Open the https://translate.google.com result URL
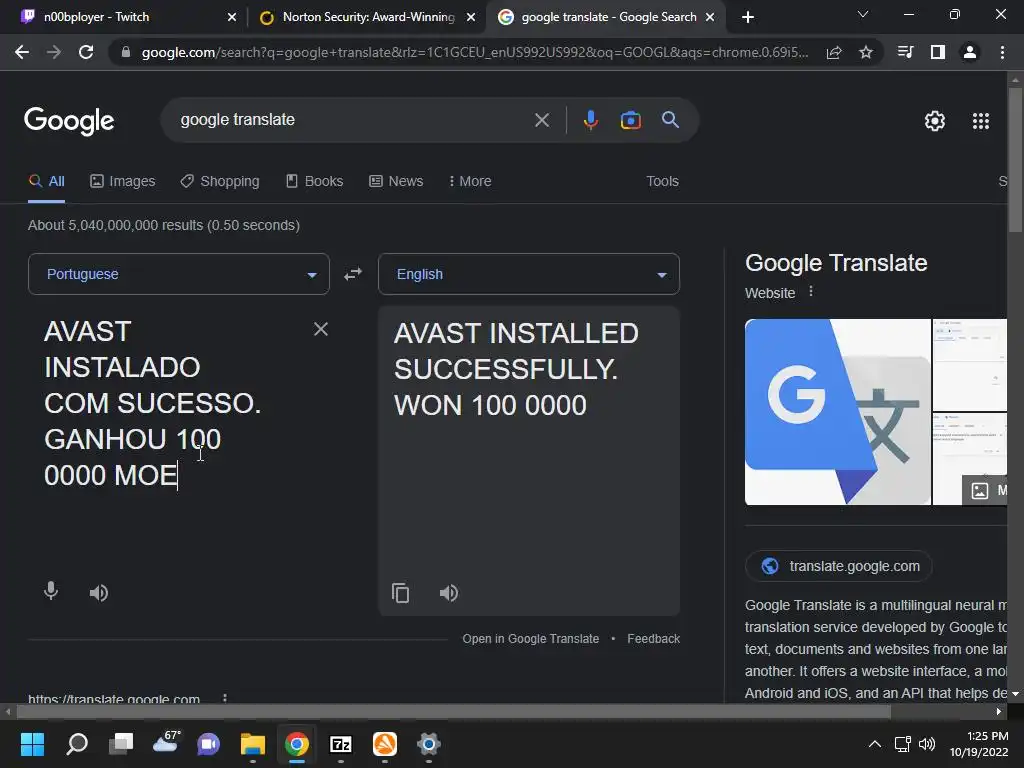This screenshot has height=768, width=1024. pyautogui.click(x=114, y=697)
